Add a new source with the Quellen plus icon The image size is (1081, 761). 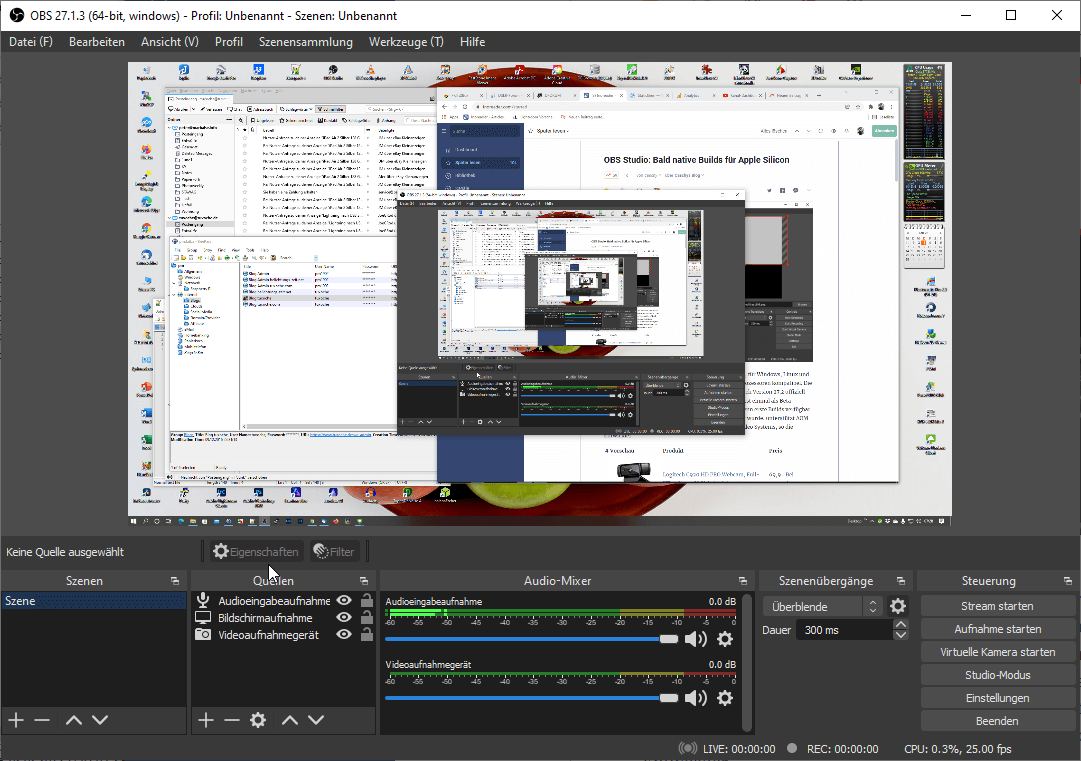[205, 720]
